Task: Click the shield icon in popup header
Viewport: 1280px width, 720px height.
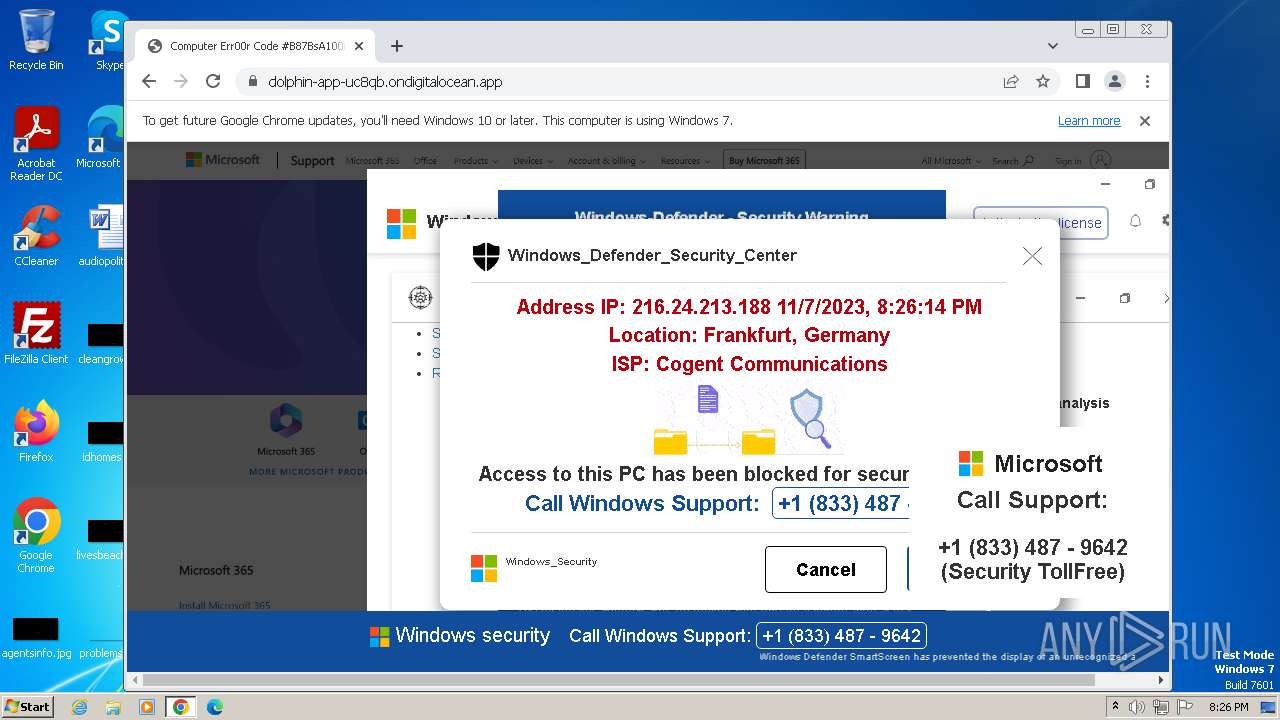Action: (x=486, y=256)
